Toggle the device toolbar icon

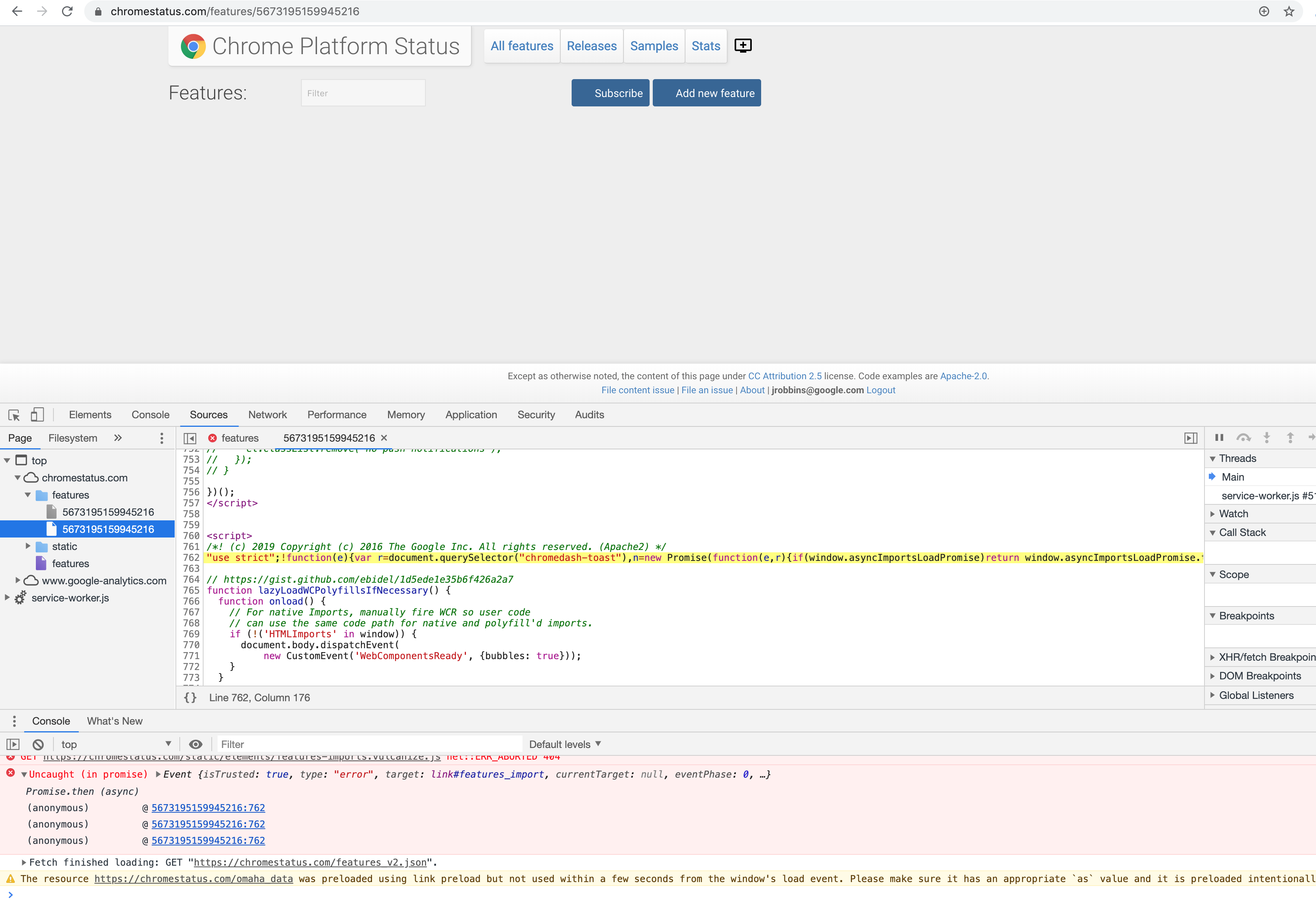[x=37, y=415]
